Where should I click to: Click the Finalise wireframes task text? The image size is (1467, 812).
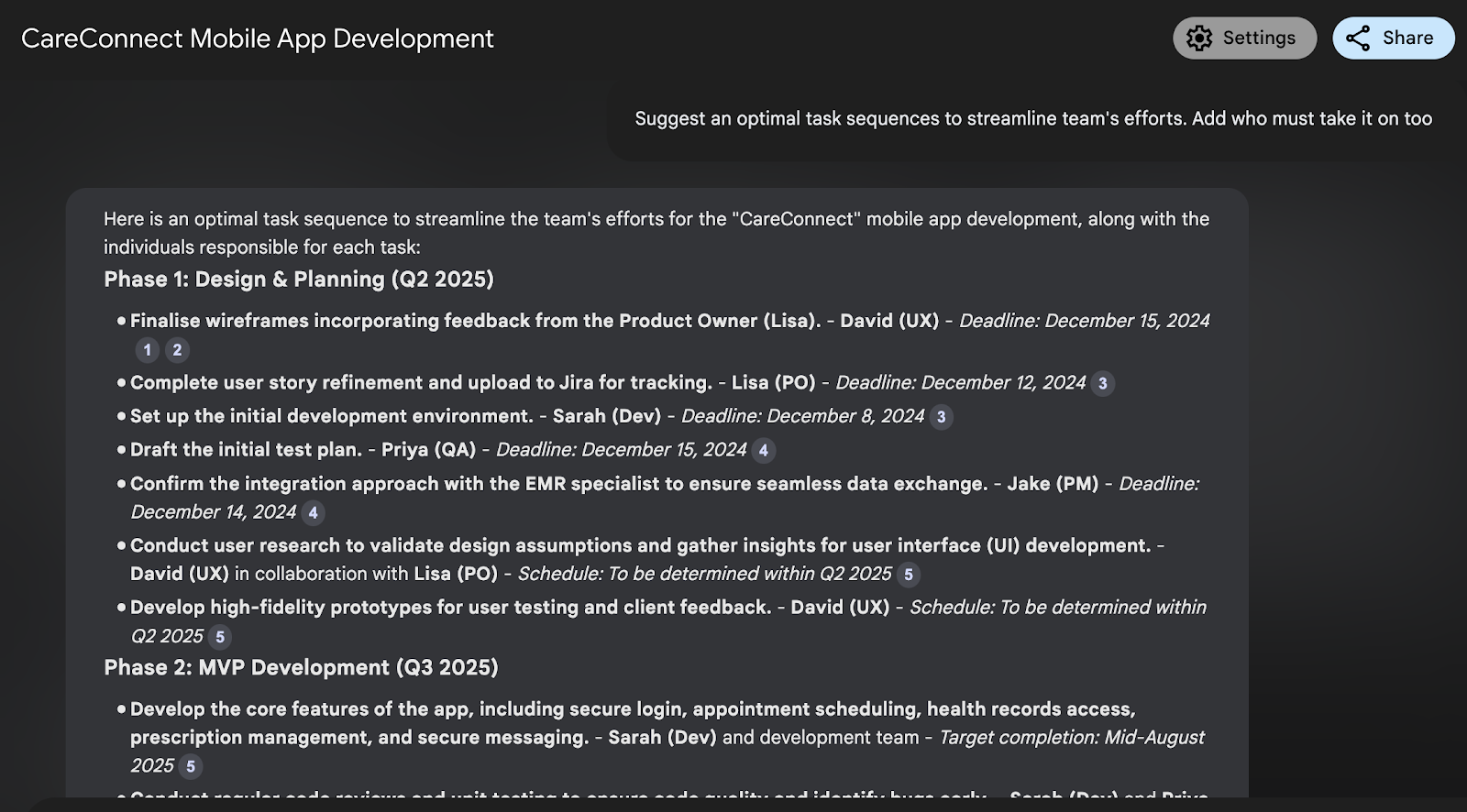[x=475, y=321]
